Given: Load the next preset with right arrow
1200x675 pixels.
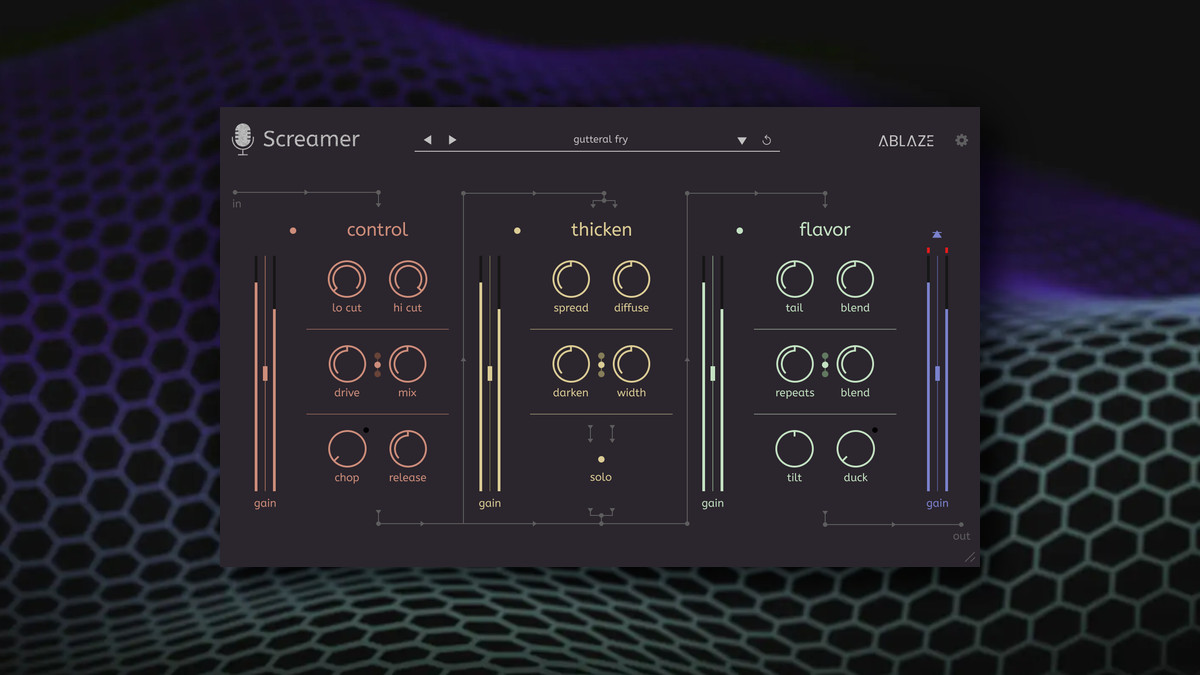Looking at the screenshot, I should tap(452, 140).
